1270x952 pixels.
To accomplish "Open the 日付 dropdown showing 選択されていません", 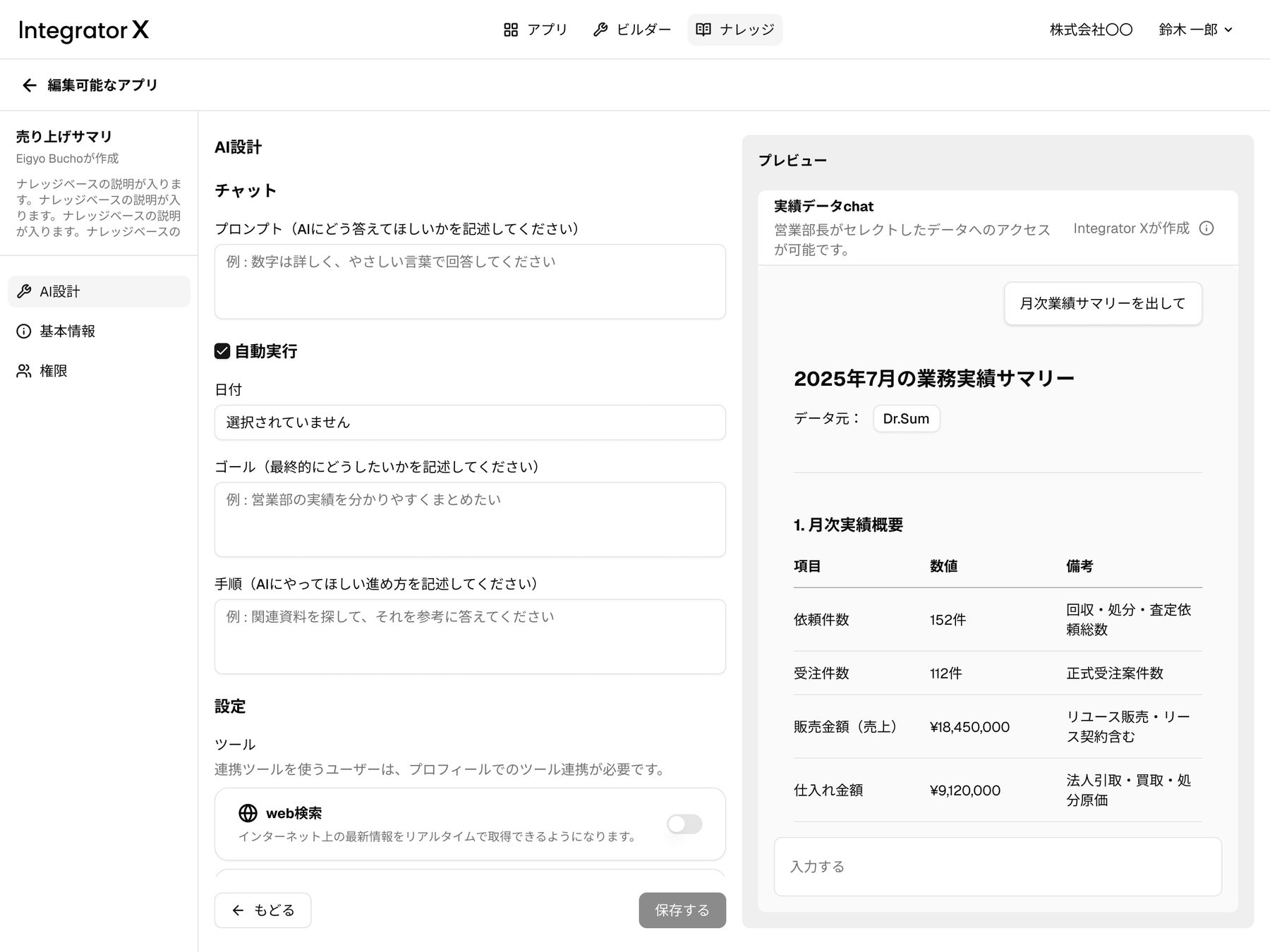I will coord(470,422).
